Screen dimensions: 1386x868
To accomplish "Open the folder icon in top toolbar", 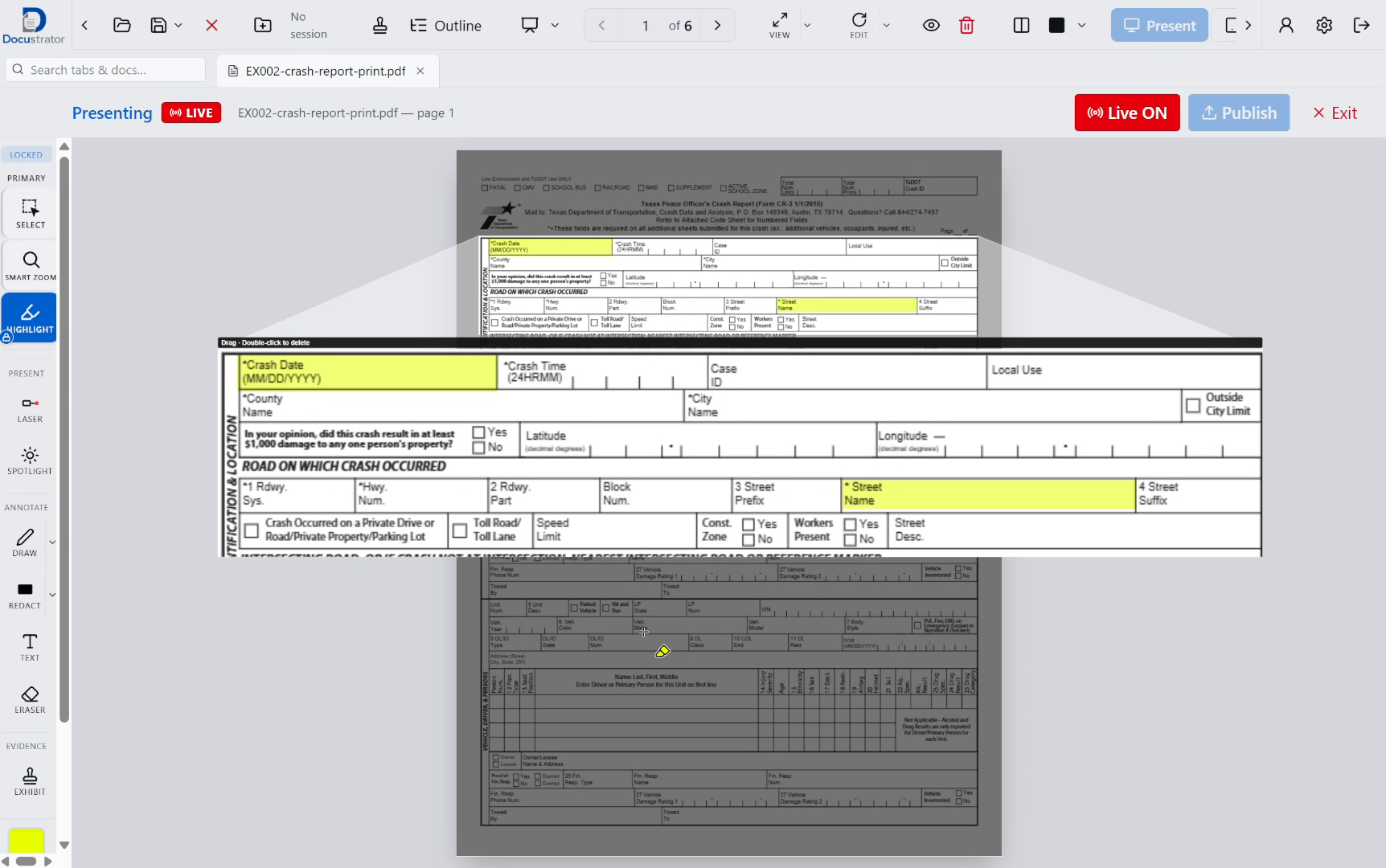I will (x=122, y=25).
